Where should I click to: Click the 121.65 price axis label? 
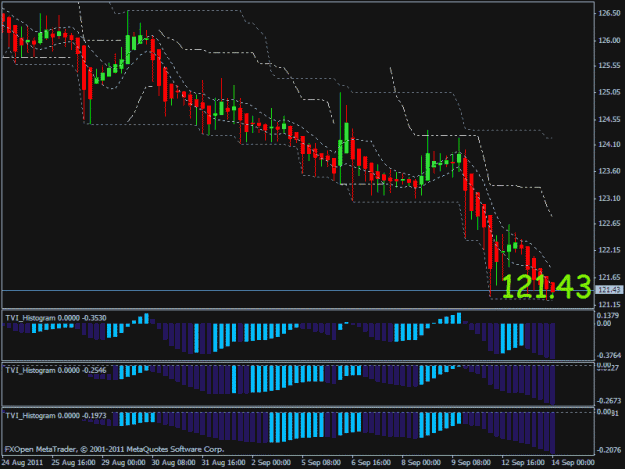609,277
